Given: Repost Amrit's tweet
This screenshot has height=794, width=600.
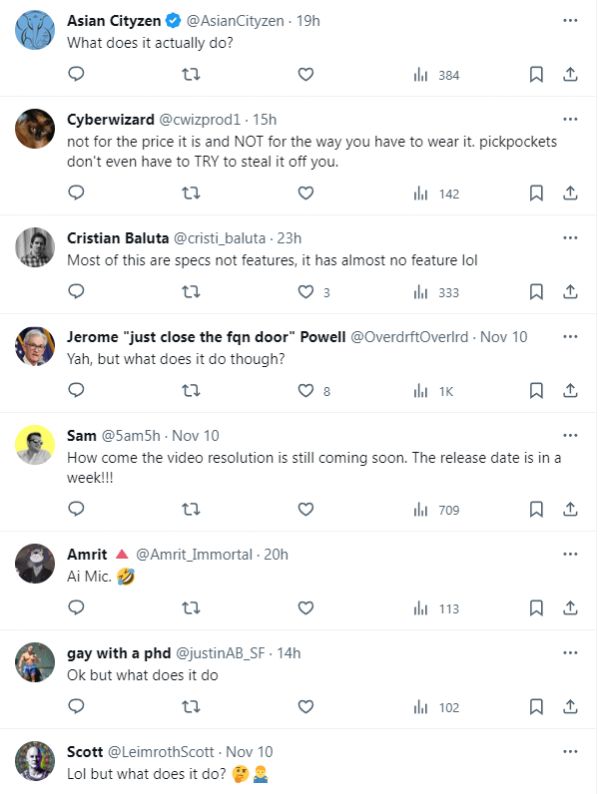Looking at the screenshot, I should [190, 608].
